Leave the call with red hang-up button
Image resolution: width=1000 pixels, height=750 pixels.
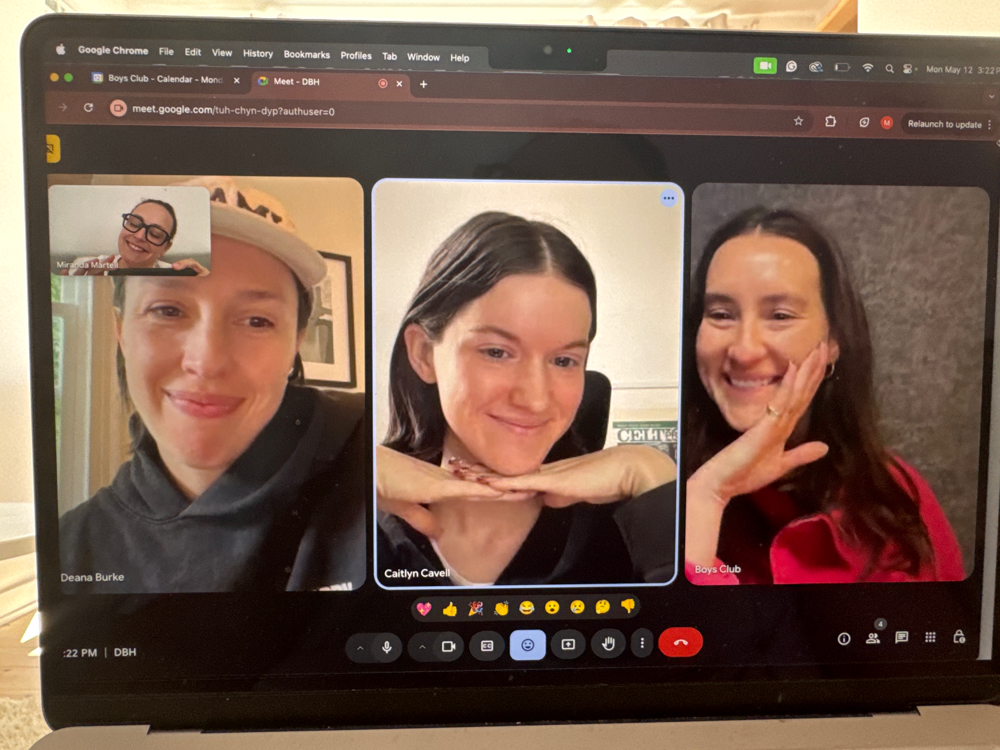click(680, 642)
